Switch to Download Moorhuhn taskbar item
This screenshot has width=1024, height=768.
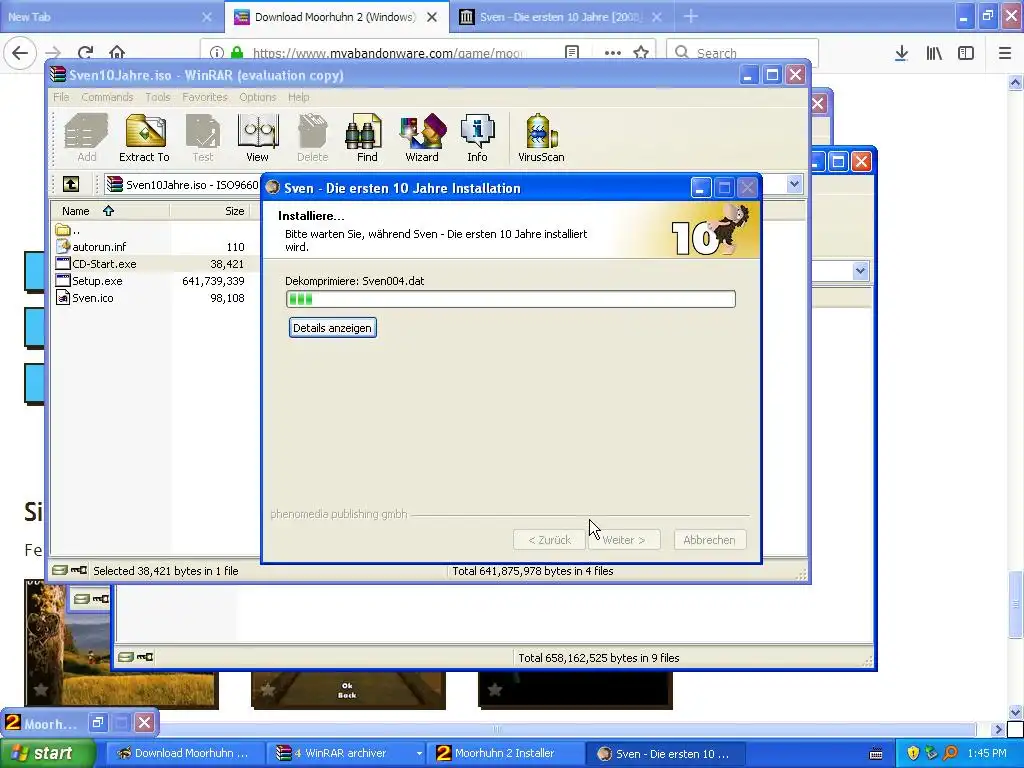184,753
